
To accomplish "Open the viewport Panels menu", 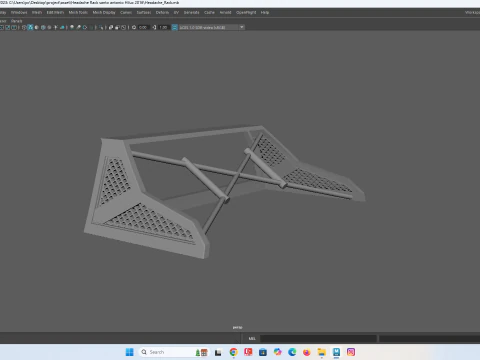I will coord(16,21).
